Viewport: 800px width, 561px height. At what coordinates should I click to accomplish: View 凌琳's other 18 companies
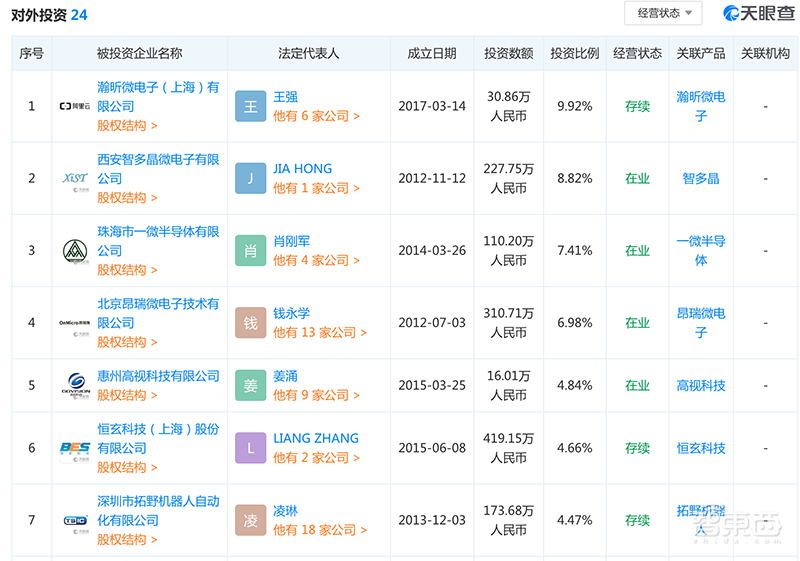point(316,530)
